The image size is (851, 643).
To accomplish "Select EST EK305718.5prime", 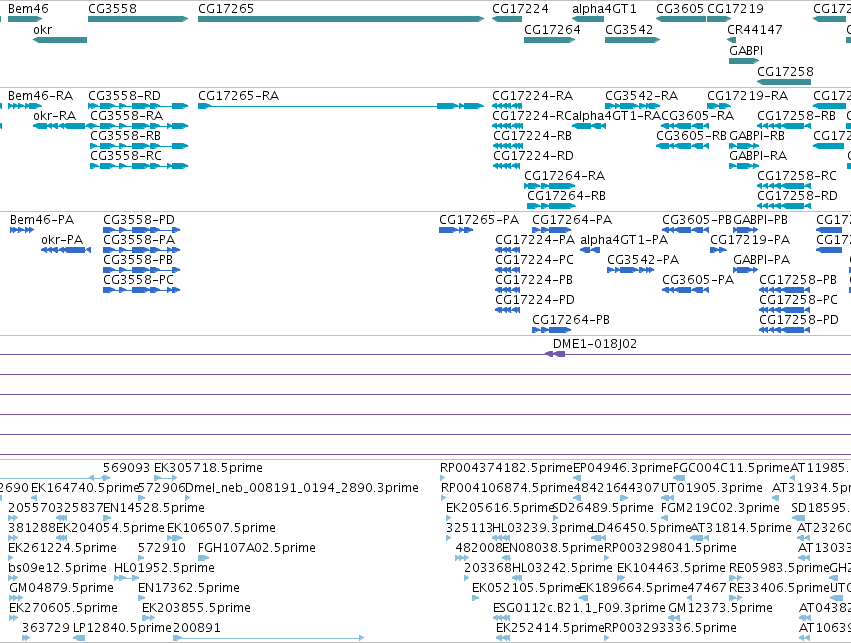I will point(166,478).
